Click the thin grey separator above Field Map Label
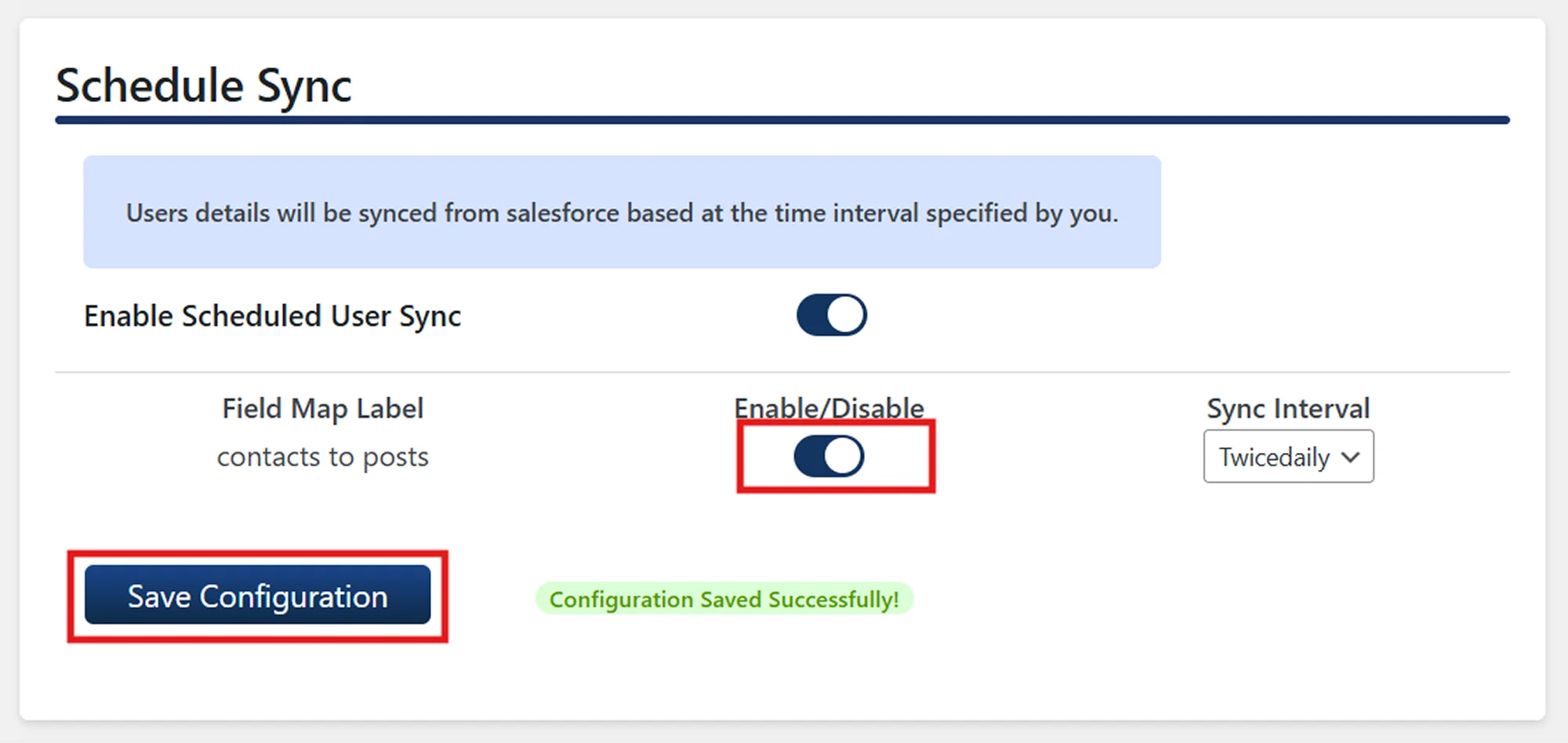 [x=782, y=372]
